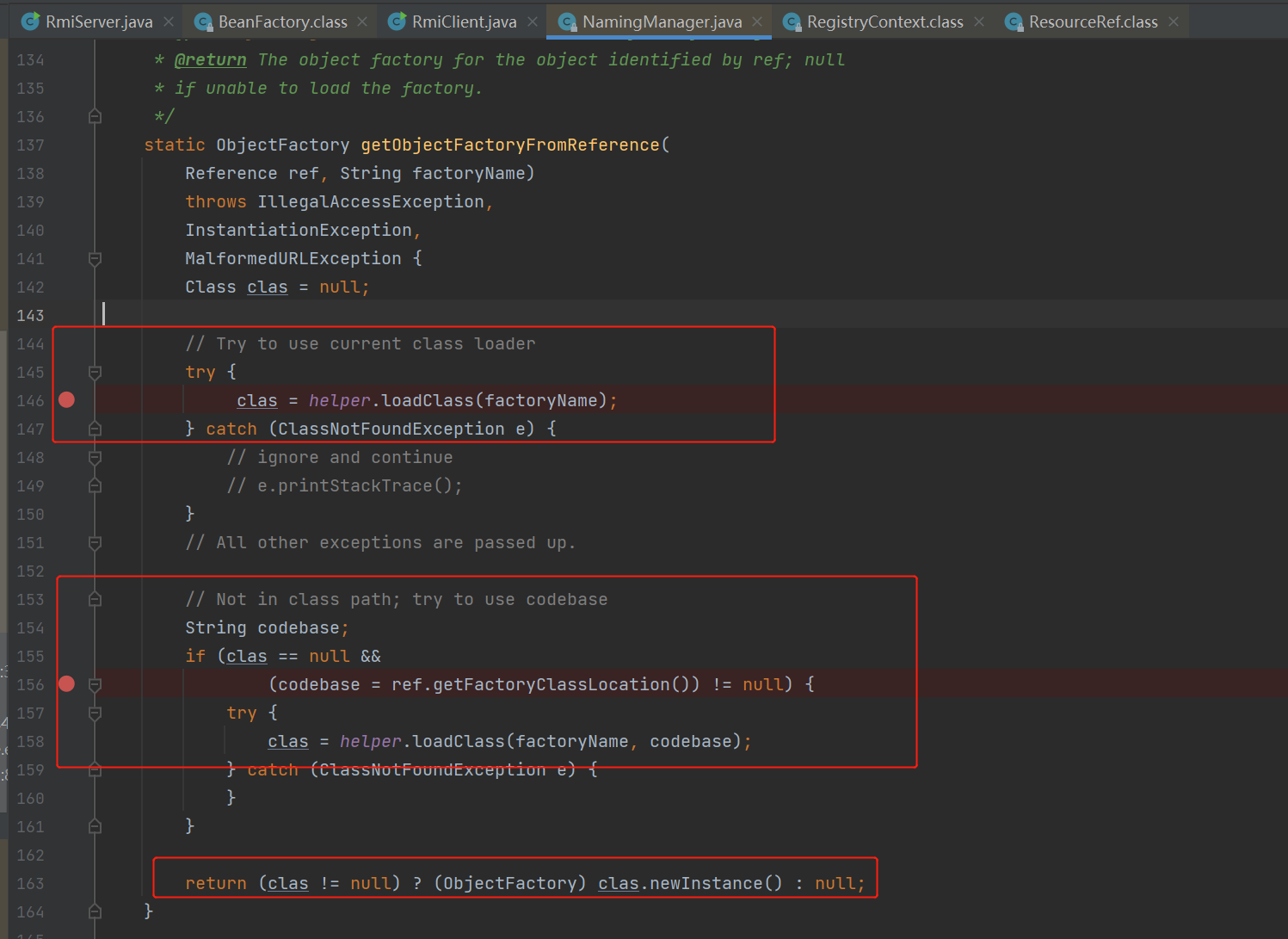
Task: Click 'Reference ref' parameter on line 138
Action: (252, 173)
